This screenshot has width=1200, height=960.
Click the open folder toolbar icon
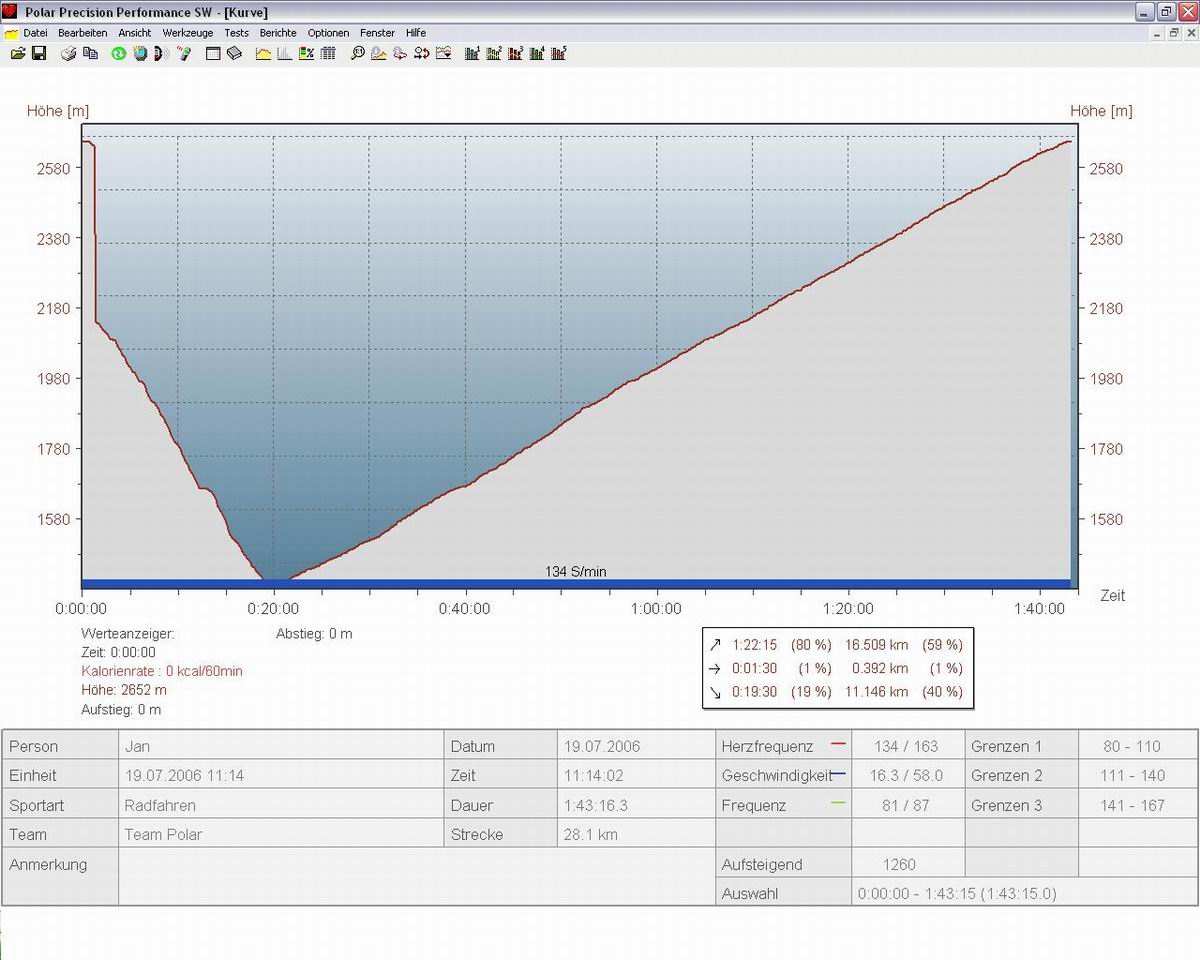(18, 53)
